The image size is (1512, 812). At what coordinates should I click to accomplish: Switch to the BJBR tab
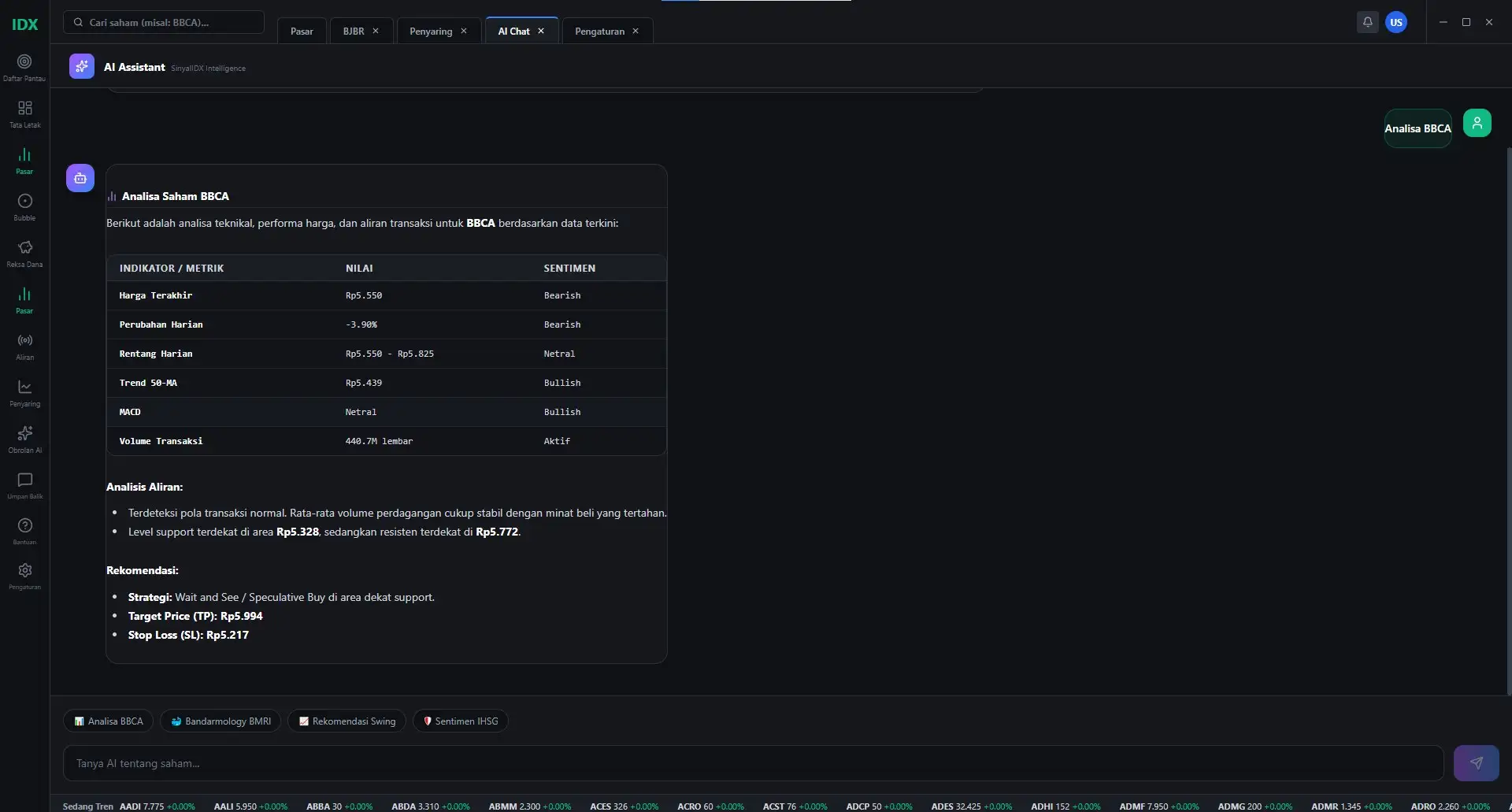point(354,31)
